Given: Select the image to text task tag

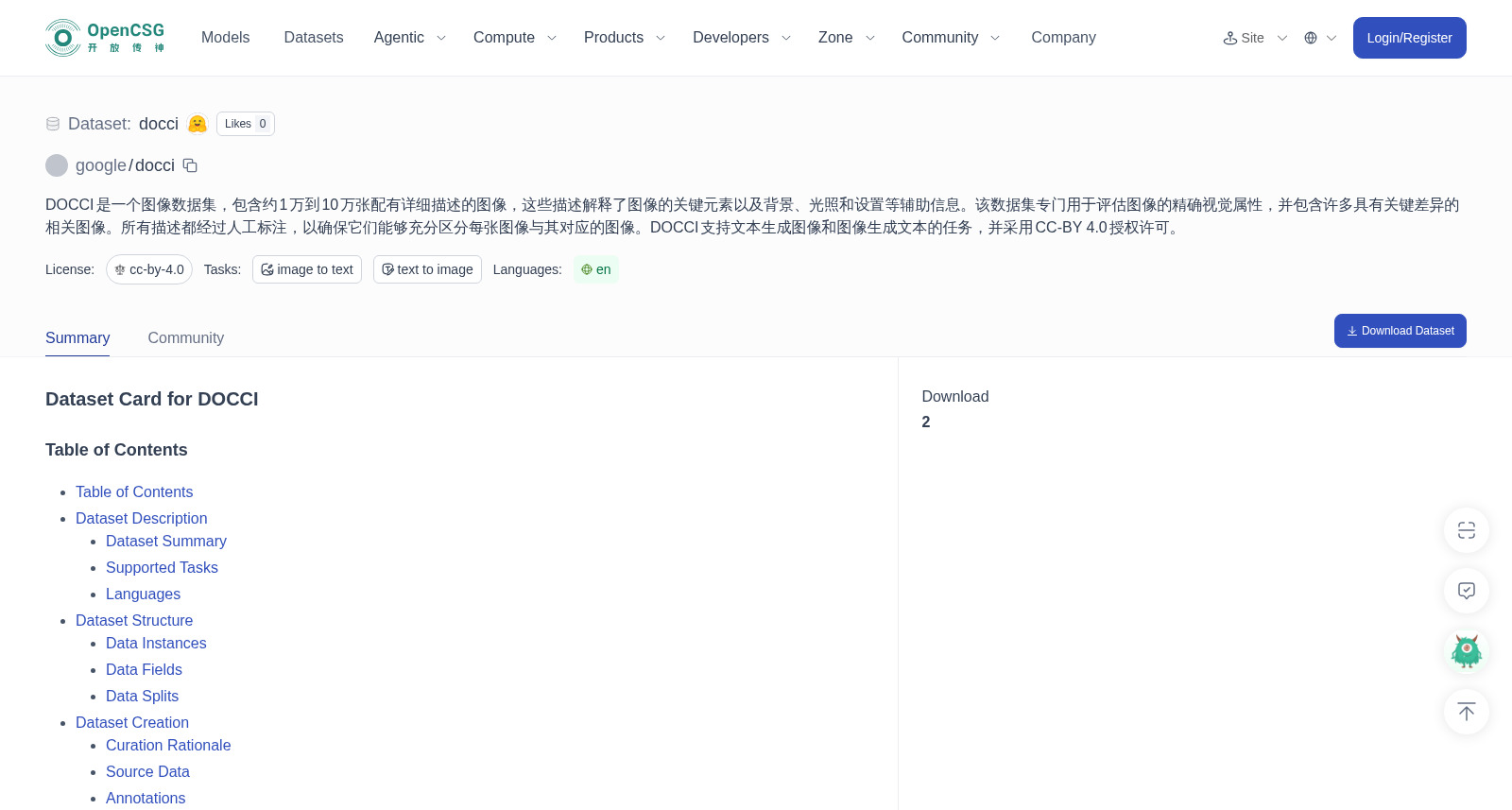Looking at the screenshot, I should click(x=307, y=269).
